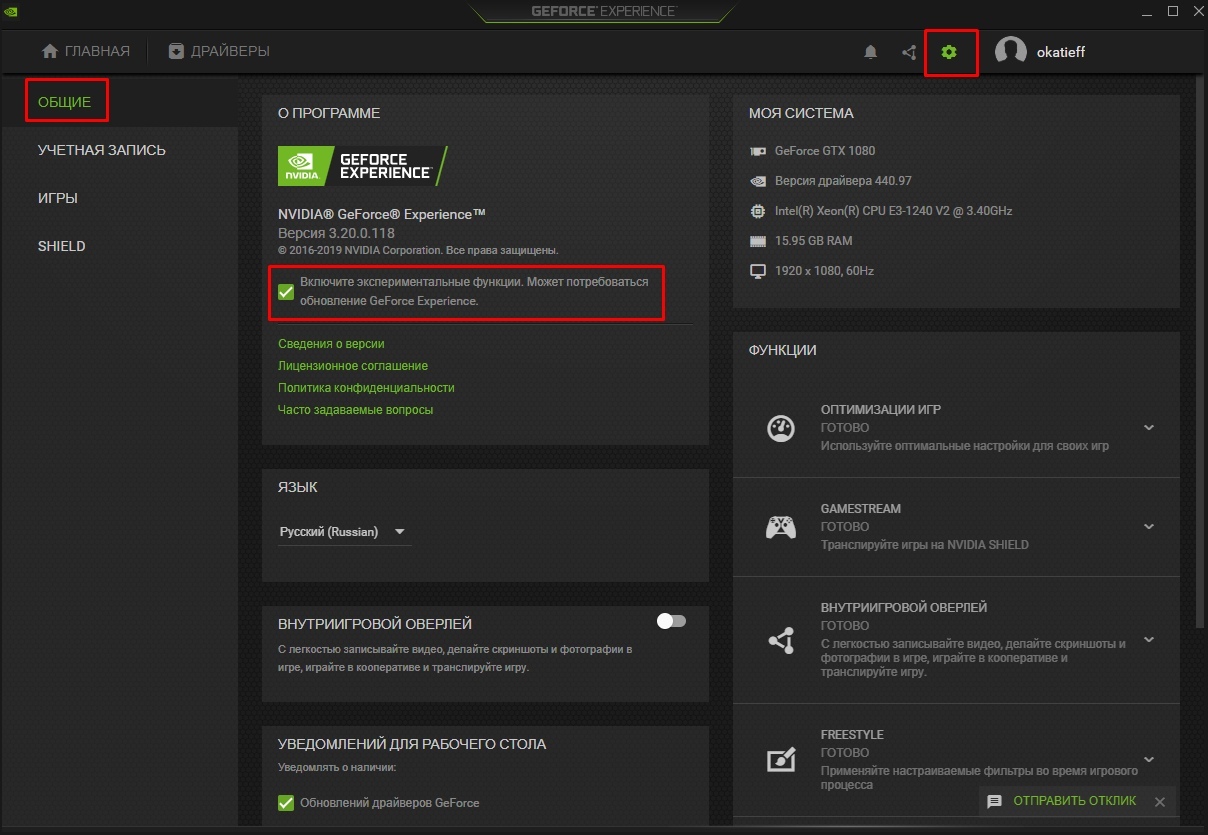This screenshot has height=835, width=1208.
Task: Uncheck GeForce driver updates notification
Action: [x=286, y=803]
